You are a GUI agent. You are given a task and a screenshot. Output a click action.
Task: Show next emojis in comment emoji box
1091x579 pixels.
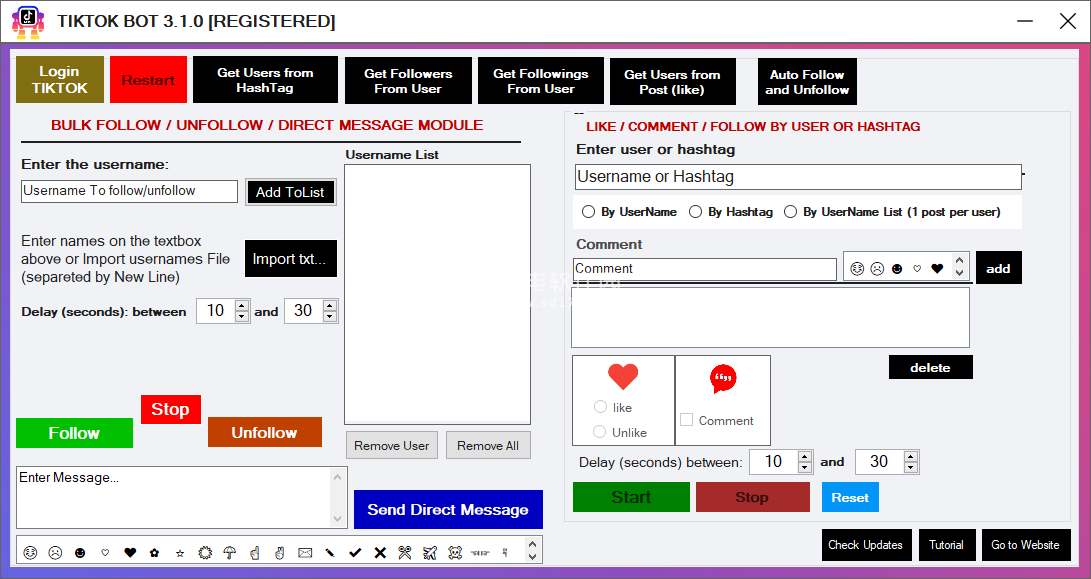[x=959, y=273]
